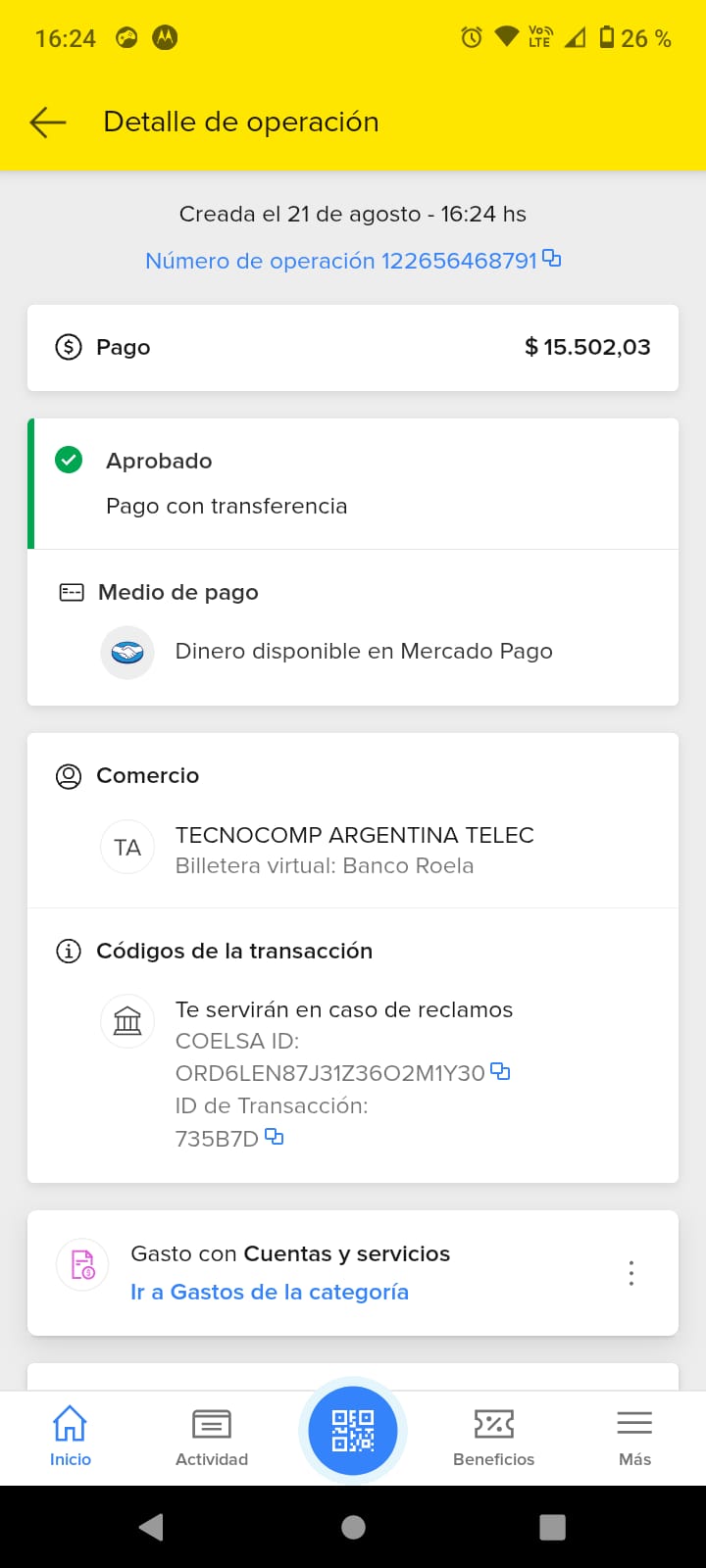The image size is (706, 1568).
Task: Tap the Cuentas y servicios category icon
Action: (x=82, y=1264)
